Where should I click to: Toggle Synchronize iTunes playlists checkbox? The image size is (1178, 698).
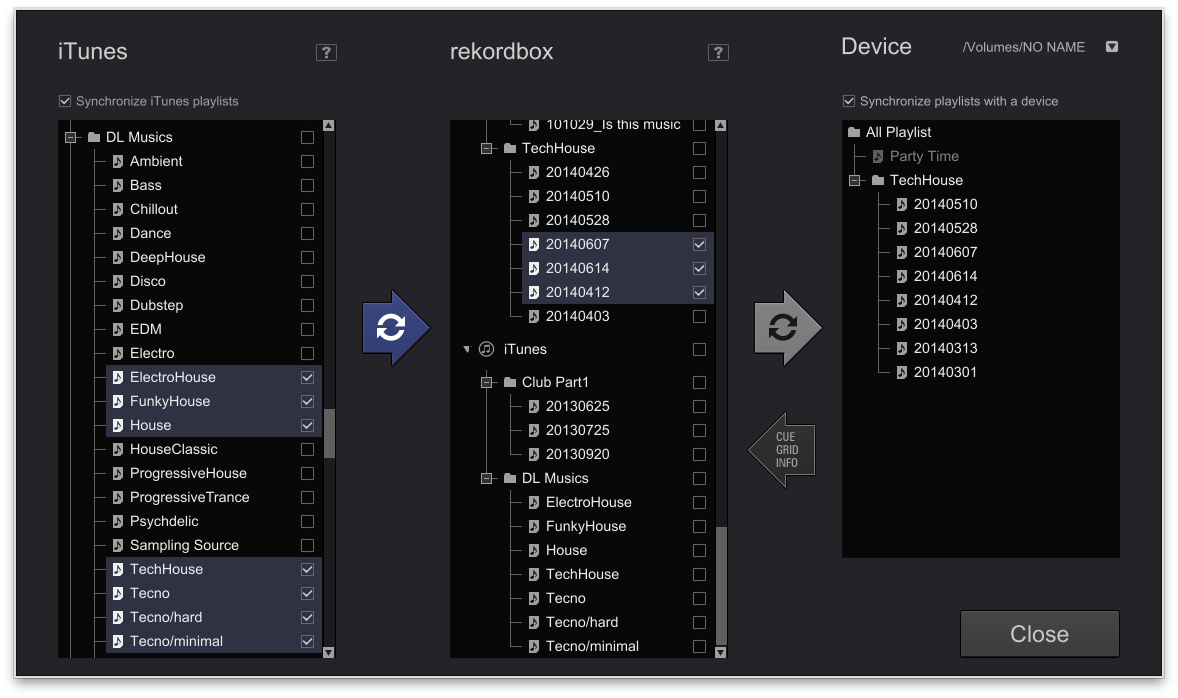65,101
